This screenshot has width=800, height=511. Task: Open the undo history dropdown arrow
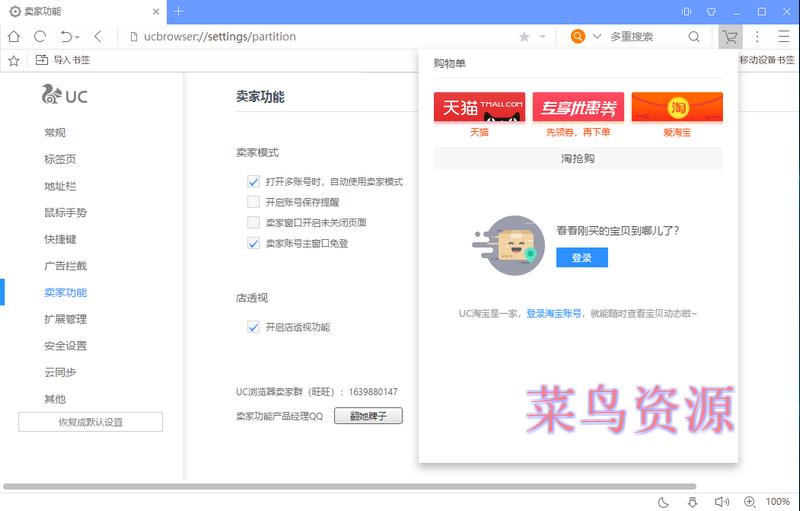coord(78,37)
